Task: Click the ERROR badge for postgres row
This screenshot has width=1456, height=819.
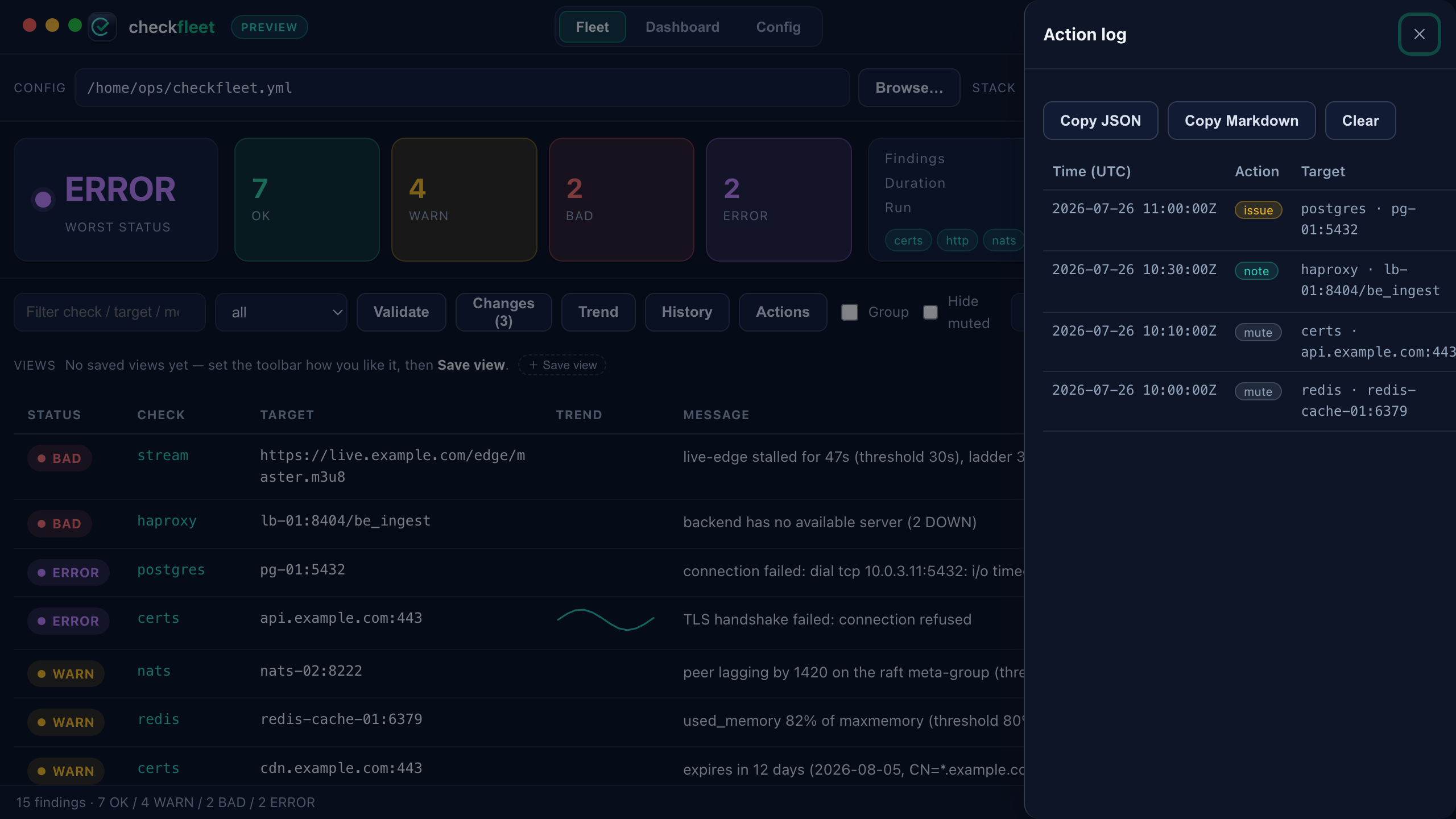Action: (68, 573)
